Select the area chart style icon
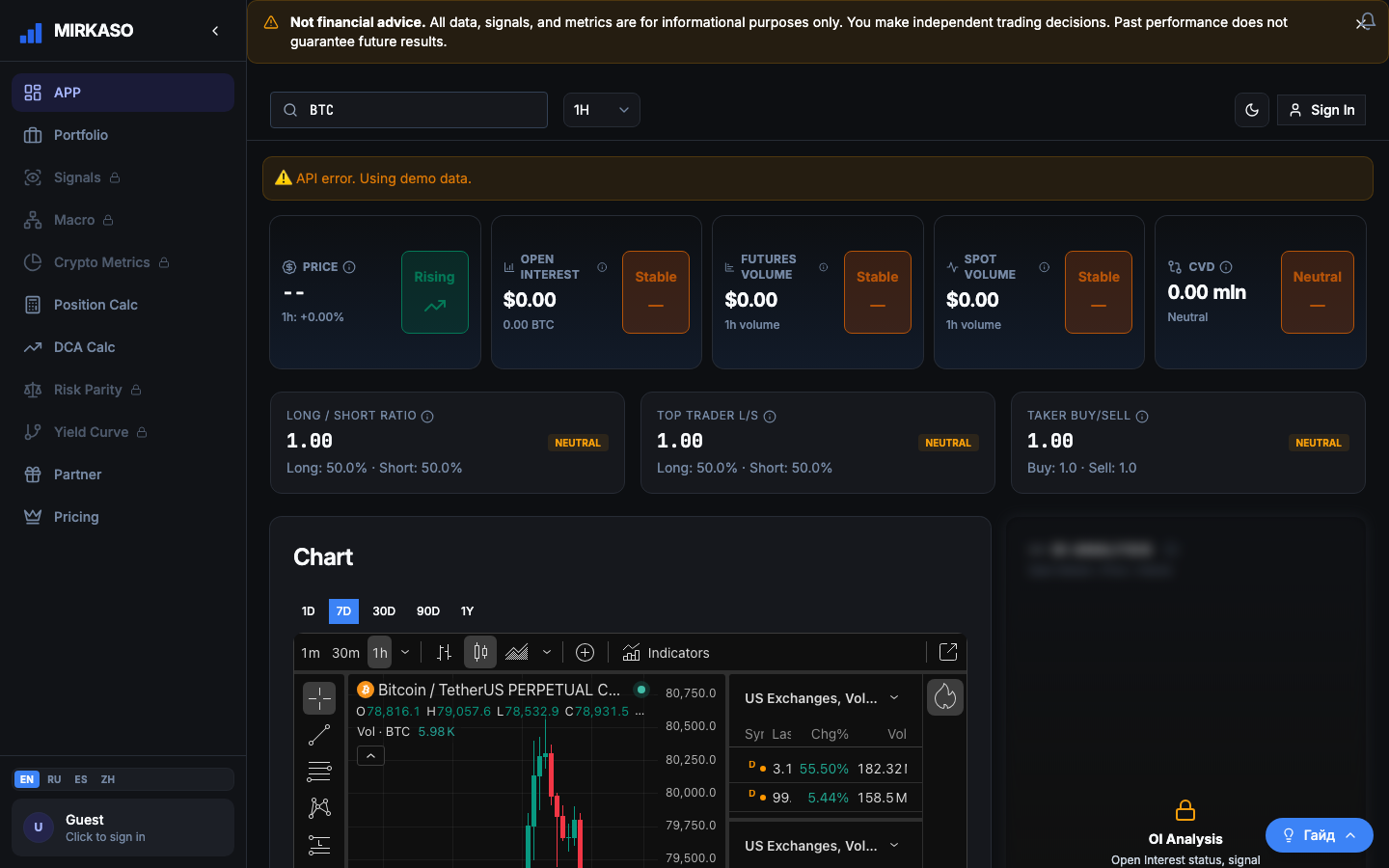Screen dimensions: 1389x868 517,653
